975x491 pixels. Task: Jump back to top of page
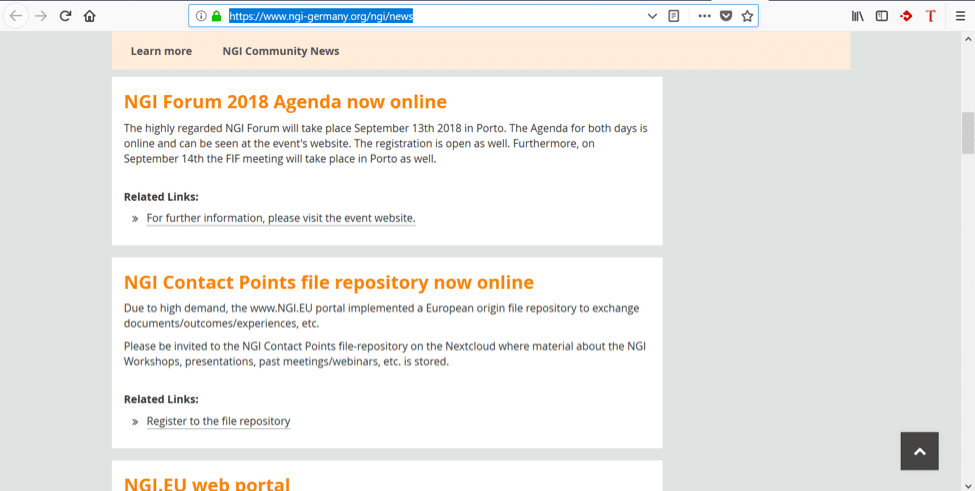click(x=920, y=451)
